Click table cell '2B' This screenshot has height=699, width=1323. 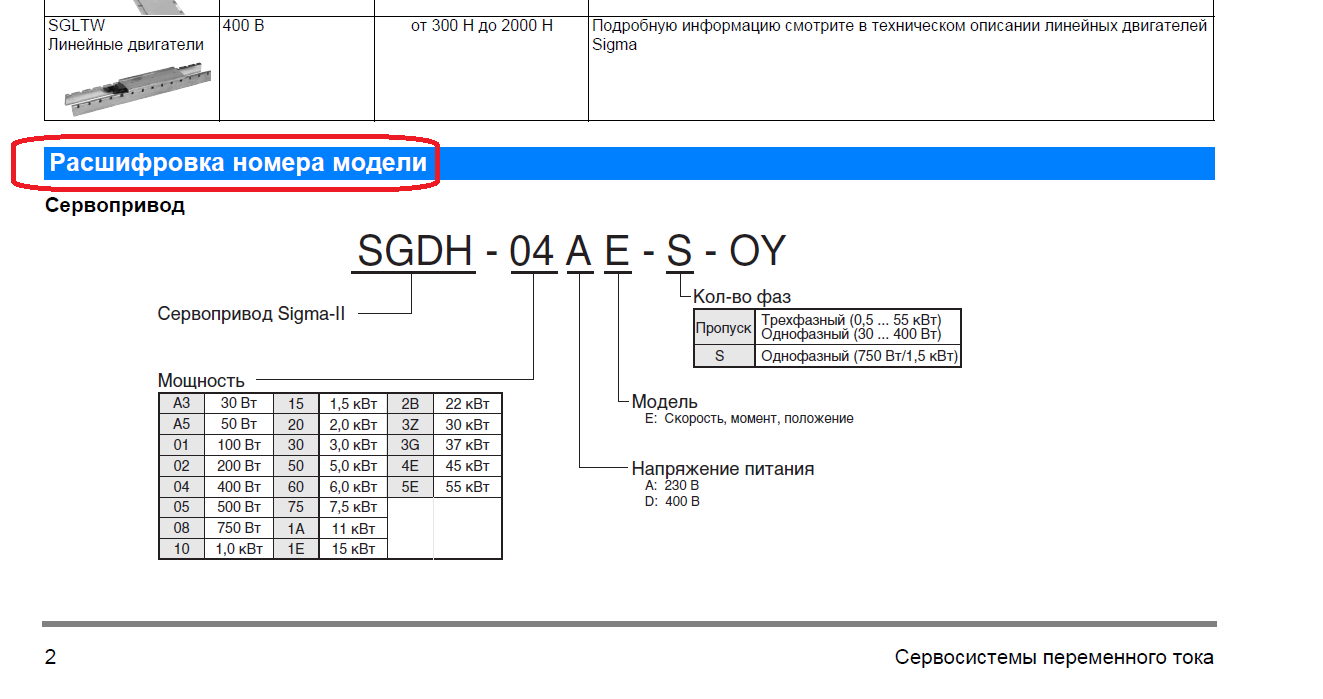pos(411,404)
